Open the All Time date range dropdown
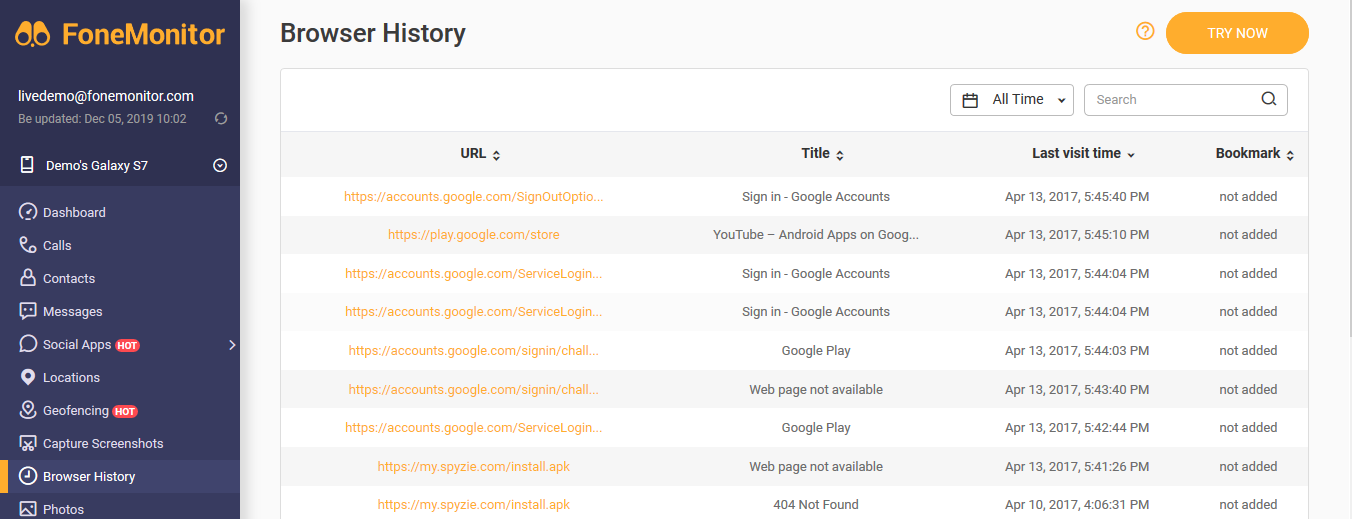Viewport: 1352px width, 519px height. click(x=1012, y=100)
